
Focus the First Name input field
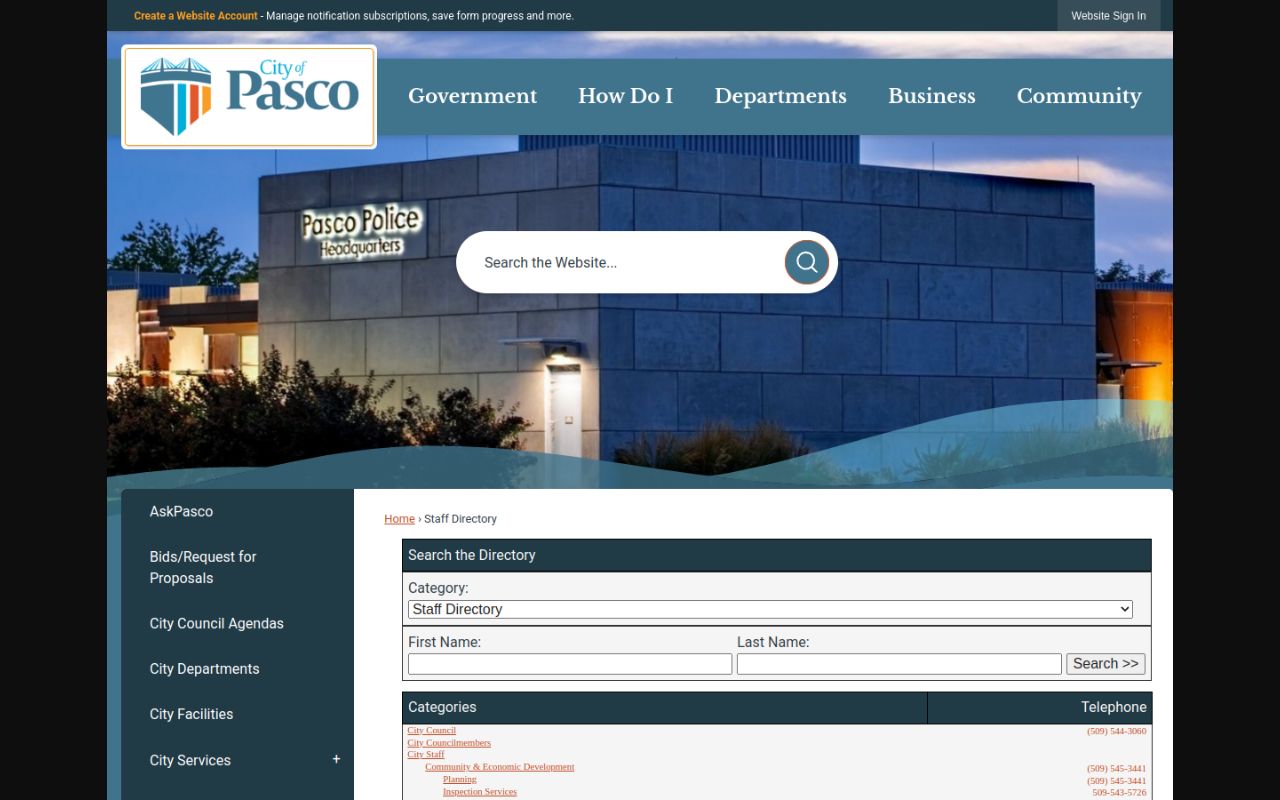[570, 664]
